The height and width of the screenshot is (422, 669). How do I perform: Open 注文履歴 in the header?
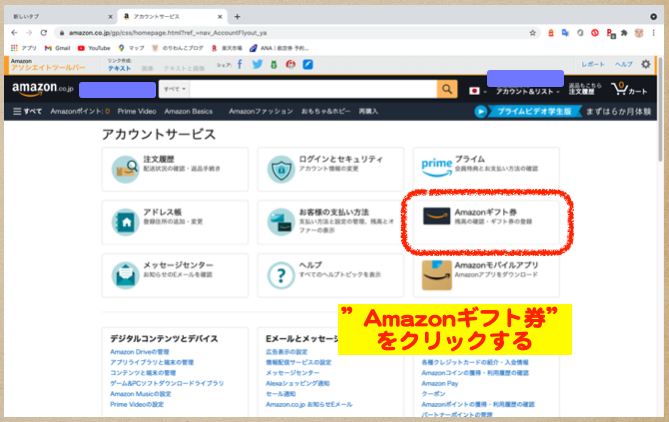585,89
